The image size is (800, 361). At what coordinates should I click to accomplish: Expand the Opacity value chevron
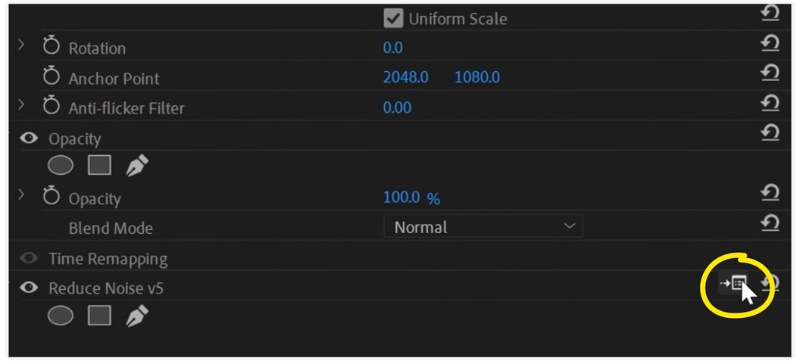coord(21,195)
